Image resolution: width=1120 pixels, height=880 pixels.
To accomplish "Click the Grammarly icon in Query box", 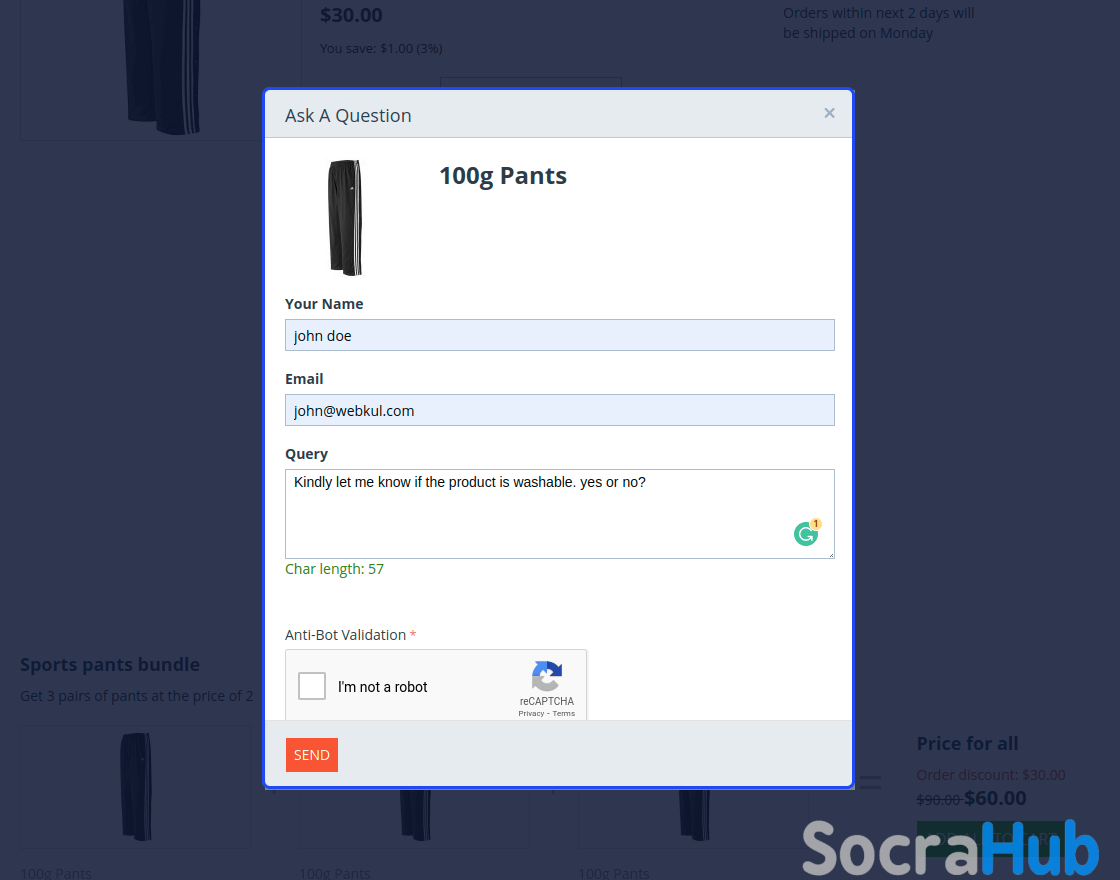I will (806, 534).
